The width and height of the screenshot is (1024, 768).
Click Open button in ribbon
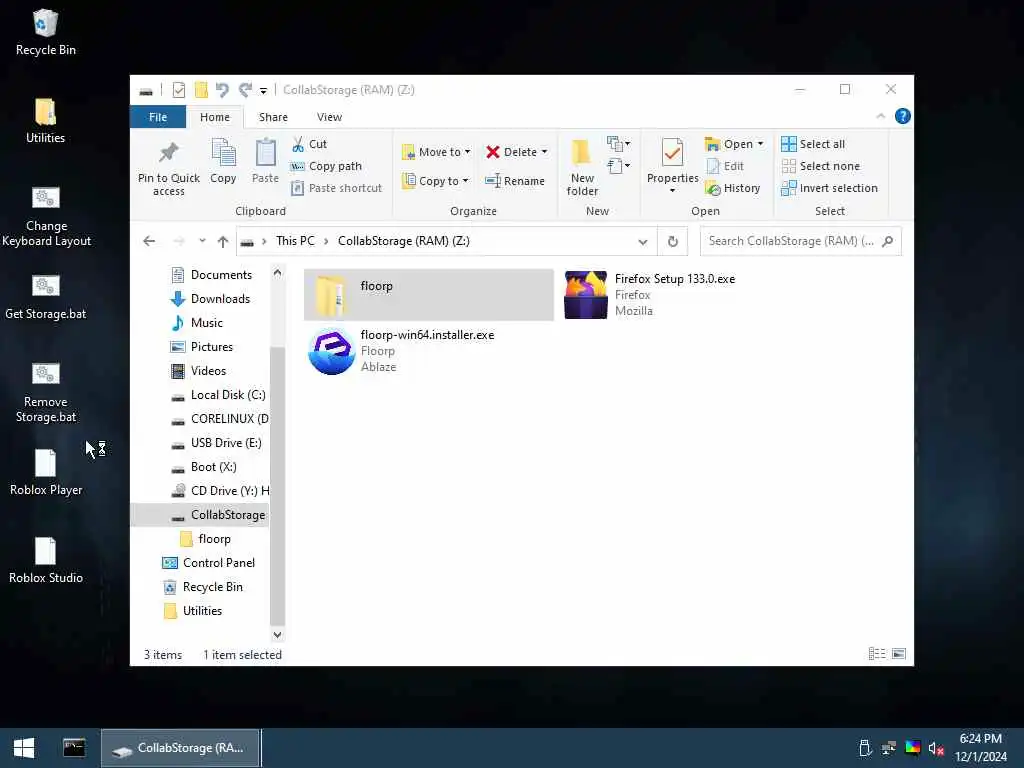click(729, 144)
